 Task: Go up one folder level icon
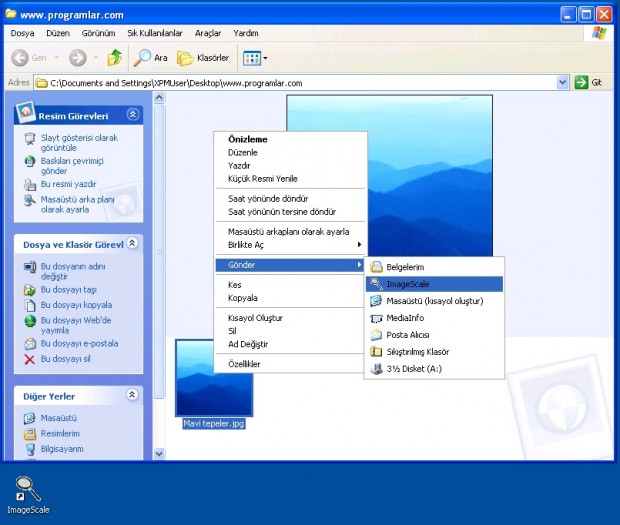[x=115, y=58]
